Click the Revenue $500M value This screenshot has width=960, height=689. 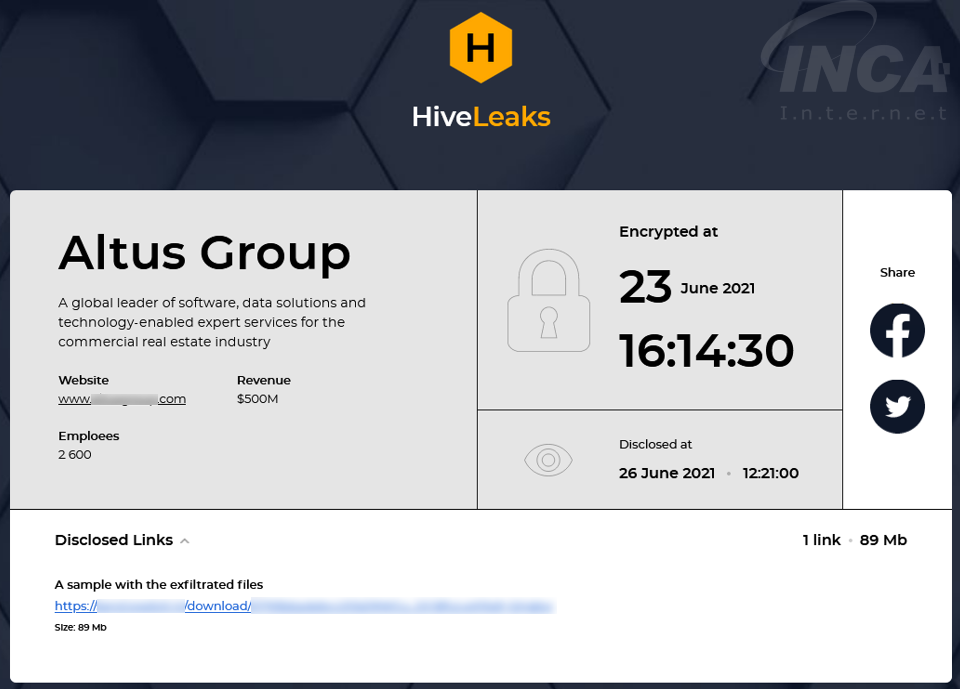(257, 399)
